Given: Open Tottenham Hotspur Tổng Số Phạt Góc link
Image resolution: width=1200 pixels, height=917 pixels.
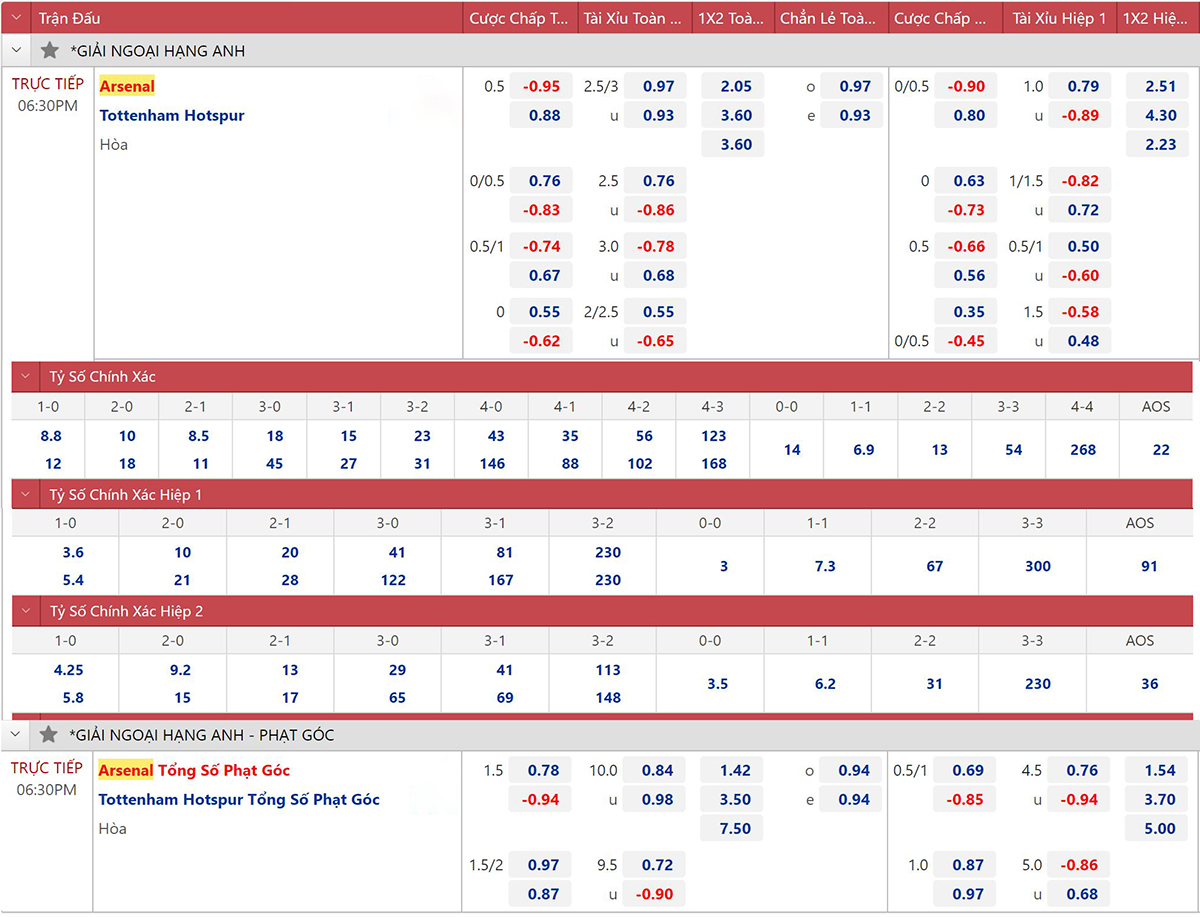Looking at the screenshot, I should [239, 799].
